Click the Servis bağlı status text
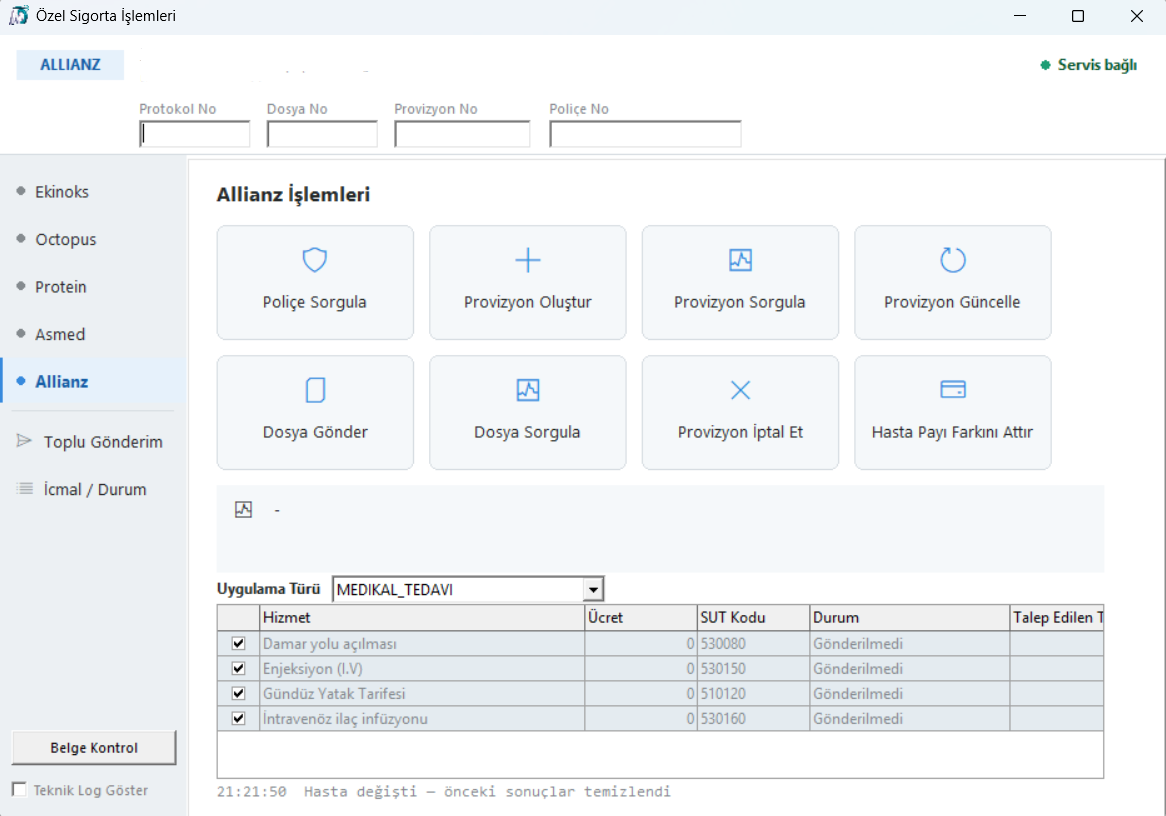The width and height of the screenshot is (1166, 816). coord(1097,65)
